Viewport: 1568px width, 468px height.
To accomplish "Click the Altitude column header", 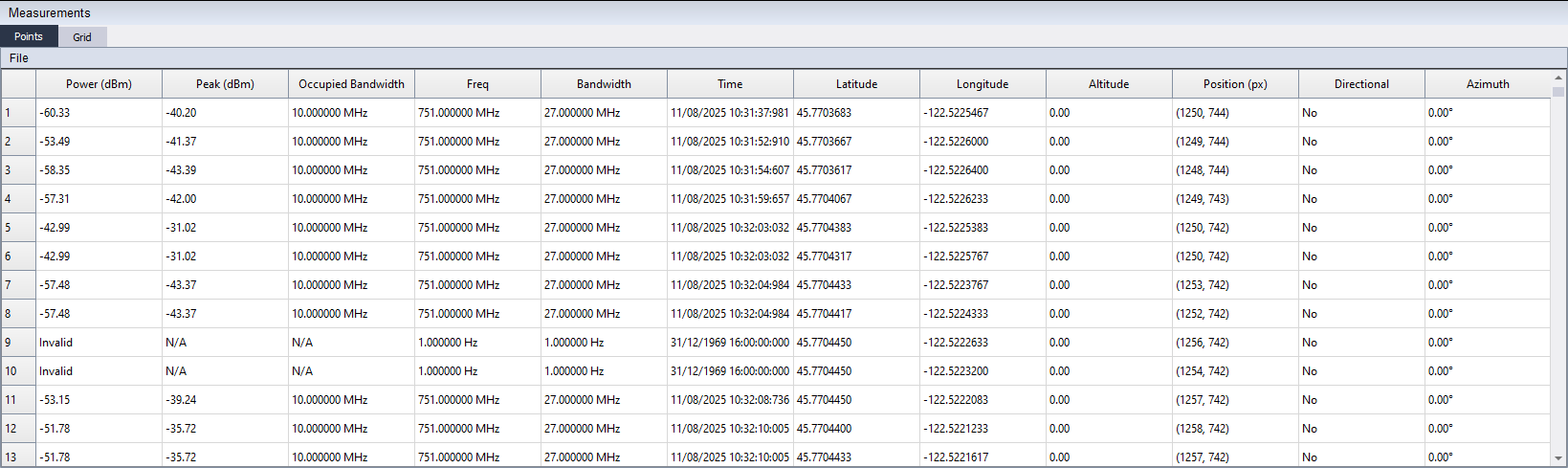I will (1110, 84).
